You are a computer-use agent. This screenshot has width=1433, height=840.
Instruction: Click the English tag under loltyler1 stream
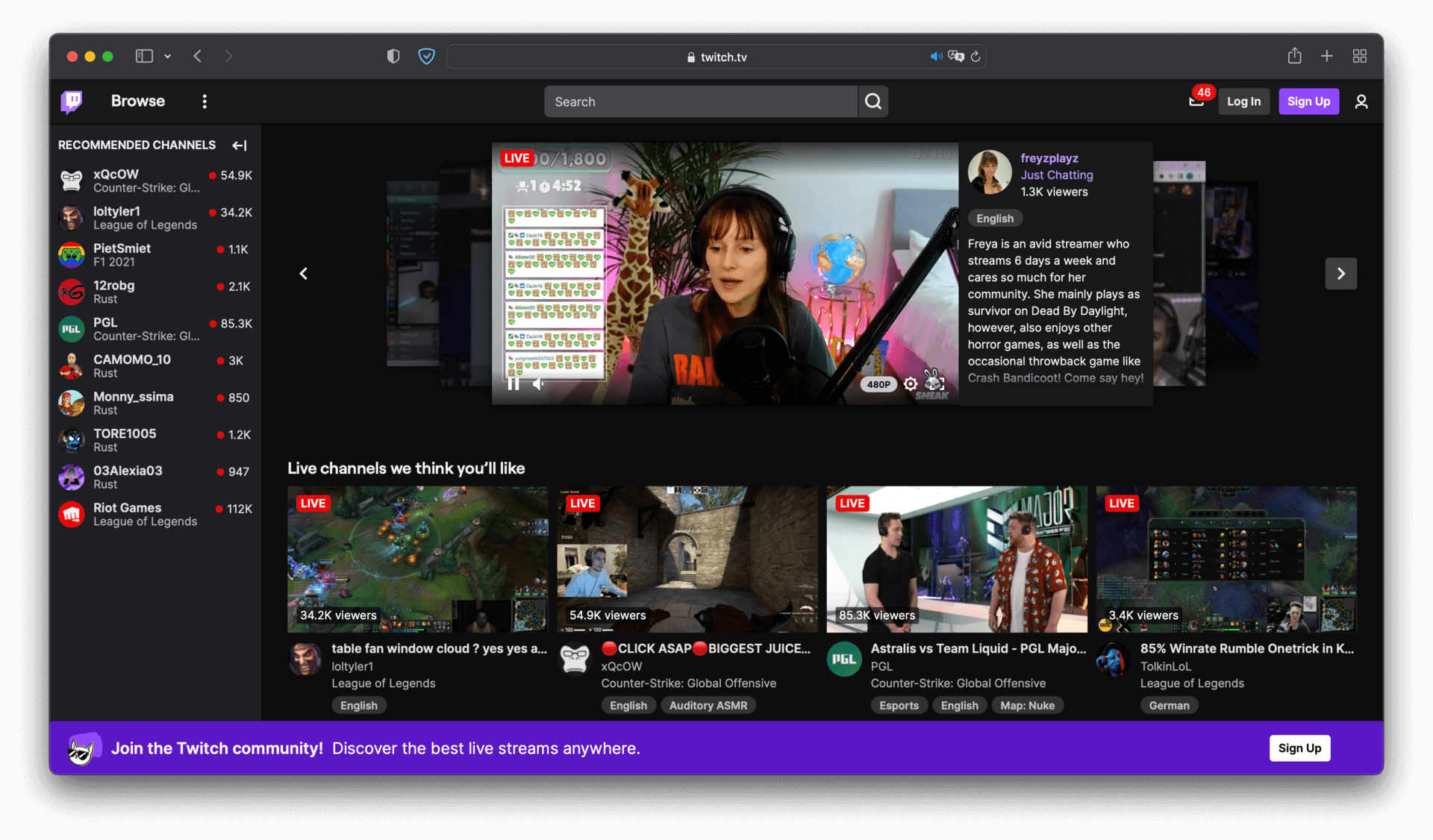(359, 706)
